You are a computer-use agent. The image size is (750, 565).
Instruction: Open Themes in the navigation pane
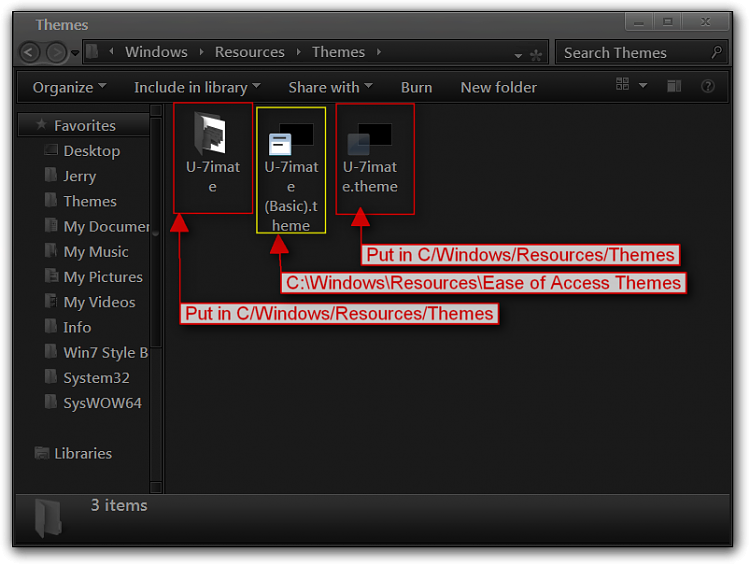(90, 201)
